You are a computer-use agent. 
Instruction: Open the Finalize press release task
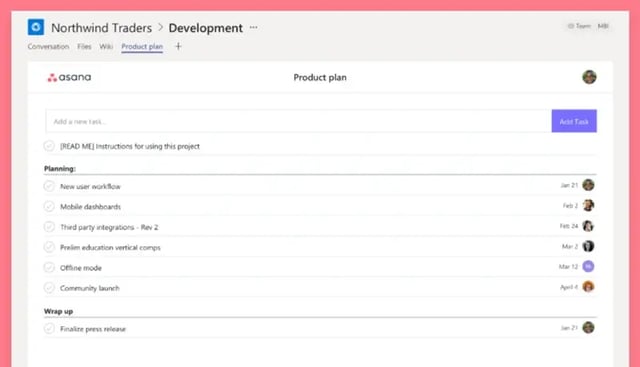pos(93,329)
